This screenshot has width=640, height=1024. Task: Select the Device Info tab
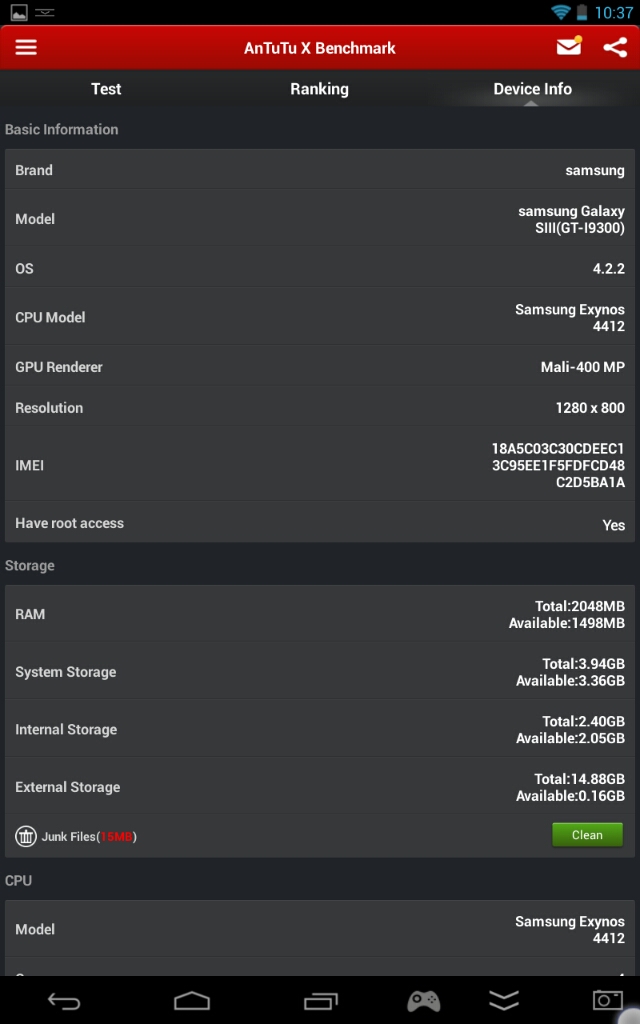click(532, 89)
